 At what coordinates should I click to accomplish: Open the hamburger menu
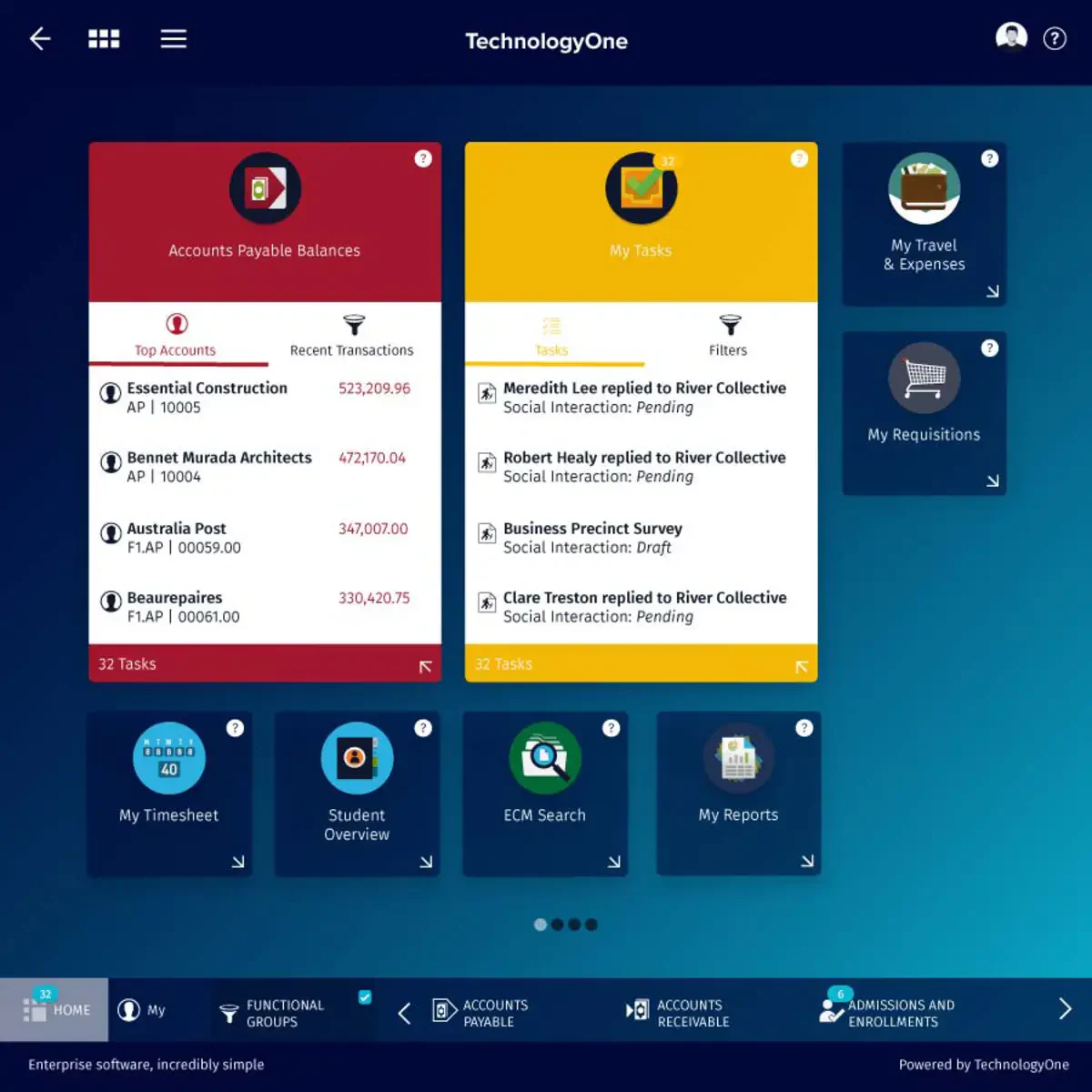coord(174,39)
